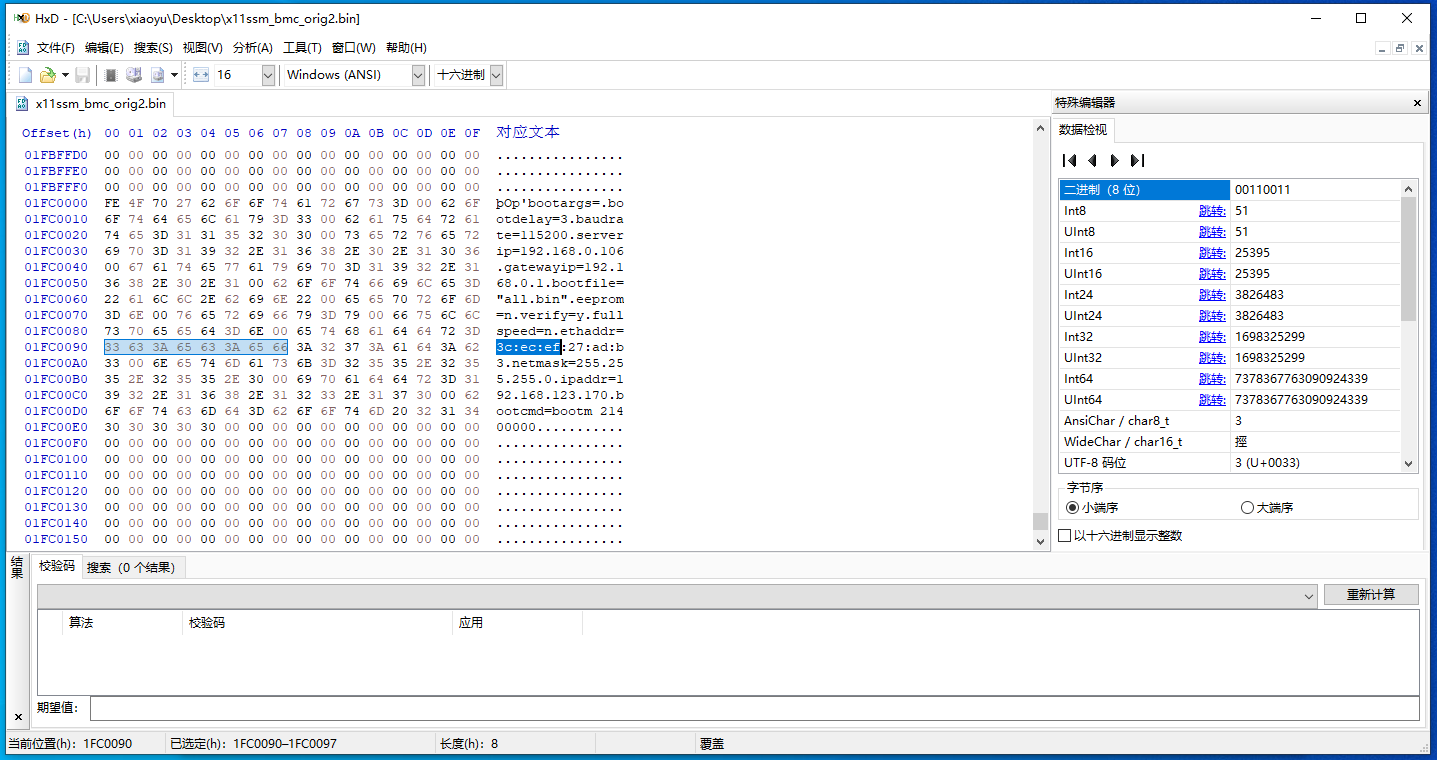Click the 期望值 input field
The height and width of the screenshot is (760, 1437).
(x=754, y=708)
